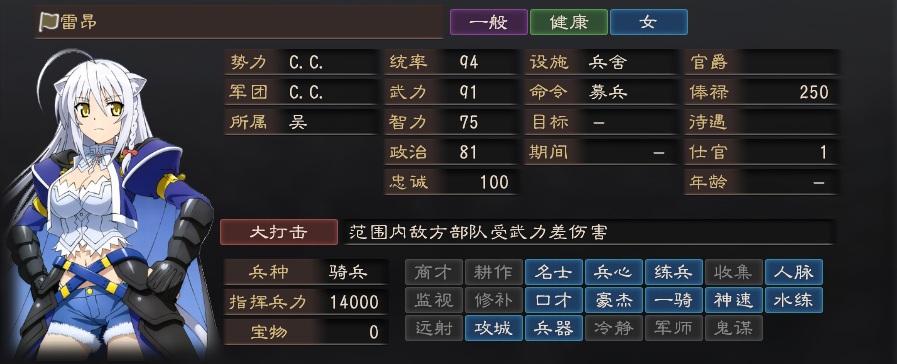The image size is (897, 364).
Task: Select the greyed 商才 skill badge
Action: 434,272
